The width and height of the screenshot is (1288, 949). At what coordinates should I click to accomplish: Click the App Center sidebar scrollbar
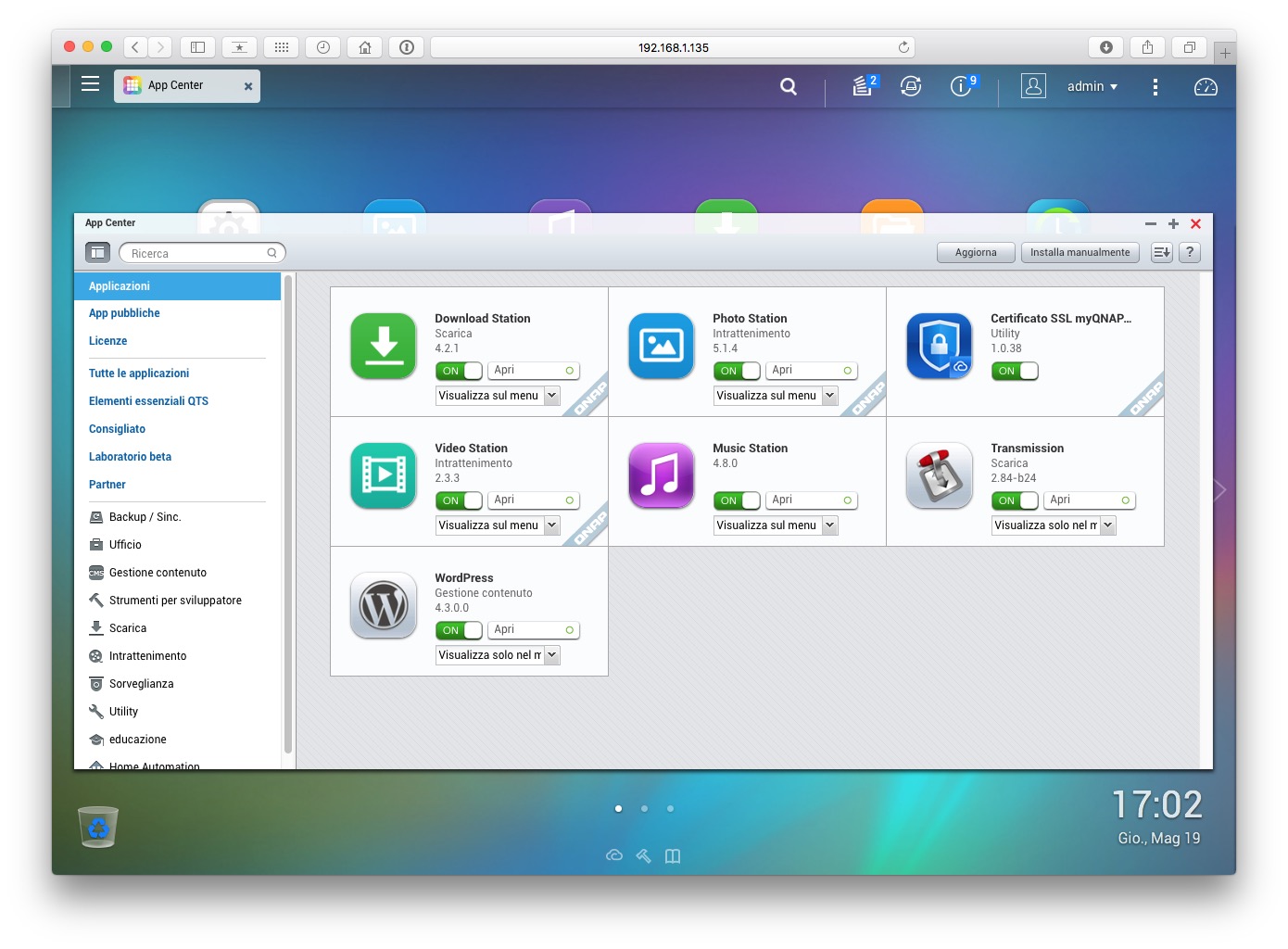pos(288,513)
